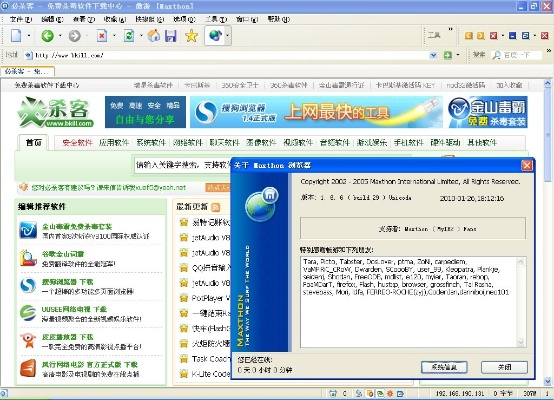This screenshot has width=554, height=400.
Task: Expand the dropdown next to the Go button
Action: coord(458,55)
